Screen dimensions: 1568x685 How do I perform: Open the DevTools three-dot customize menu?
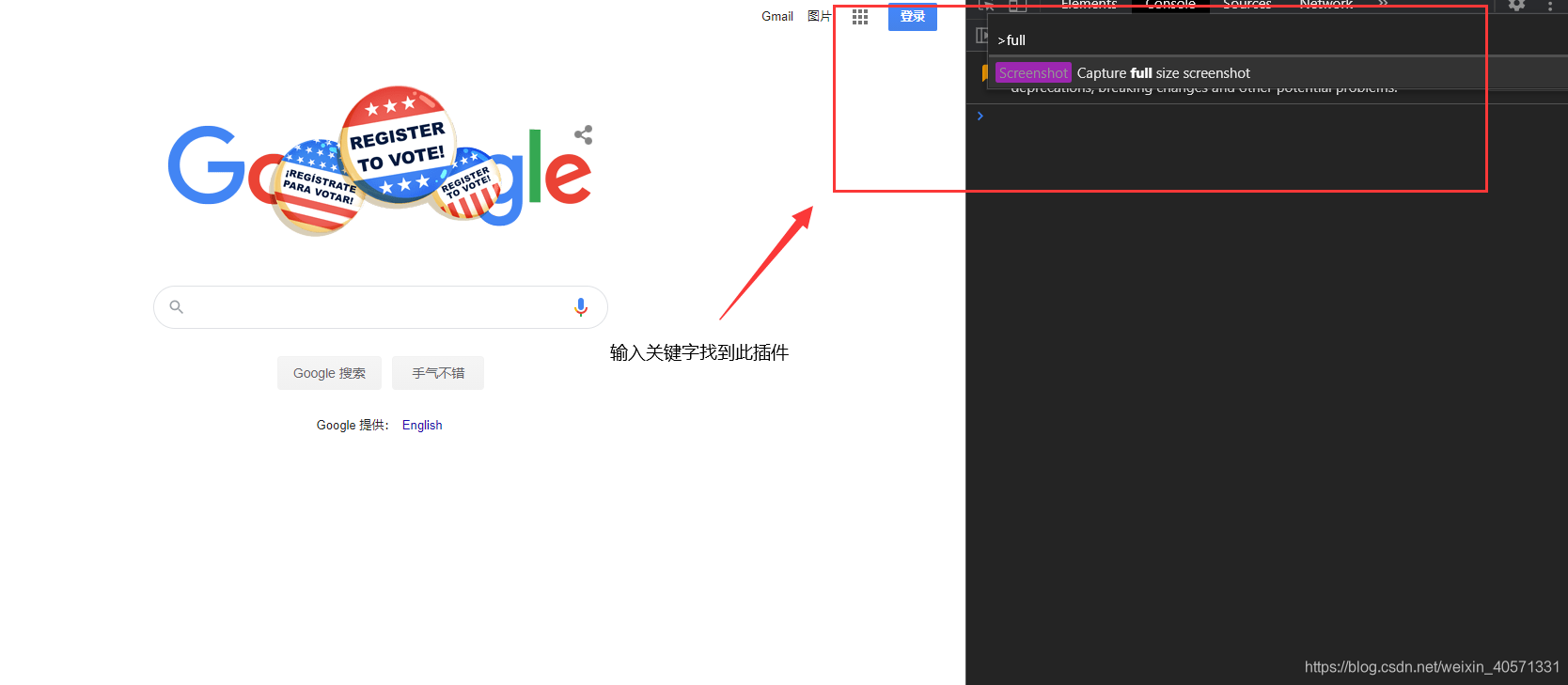(x=1550, y=6)
